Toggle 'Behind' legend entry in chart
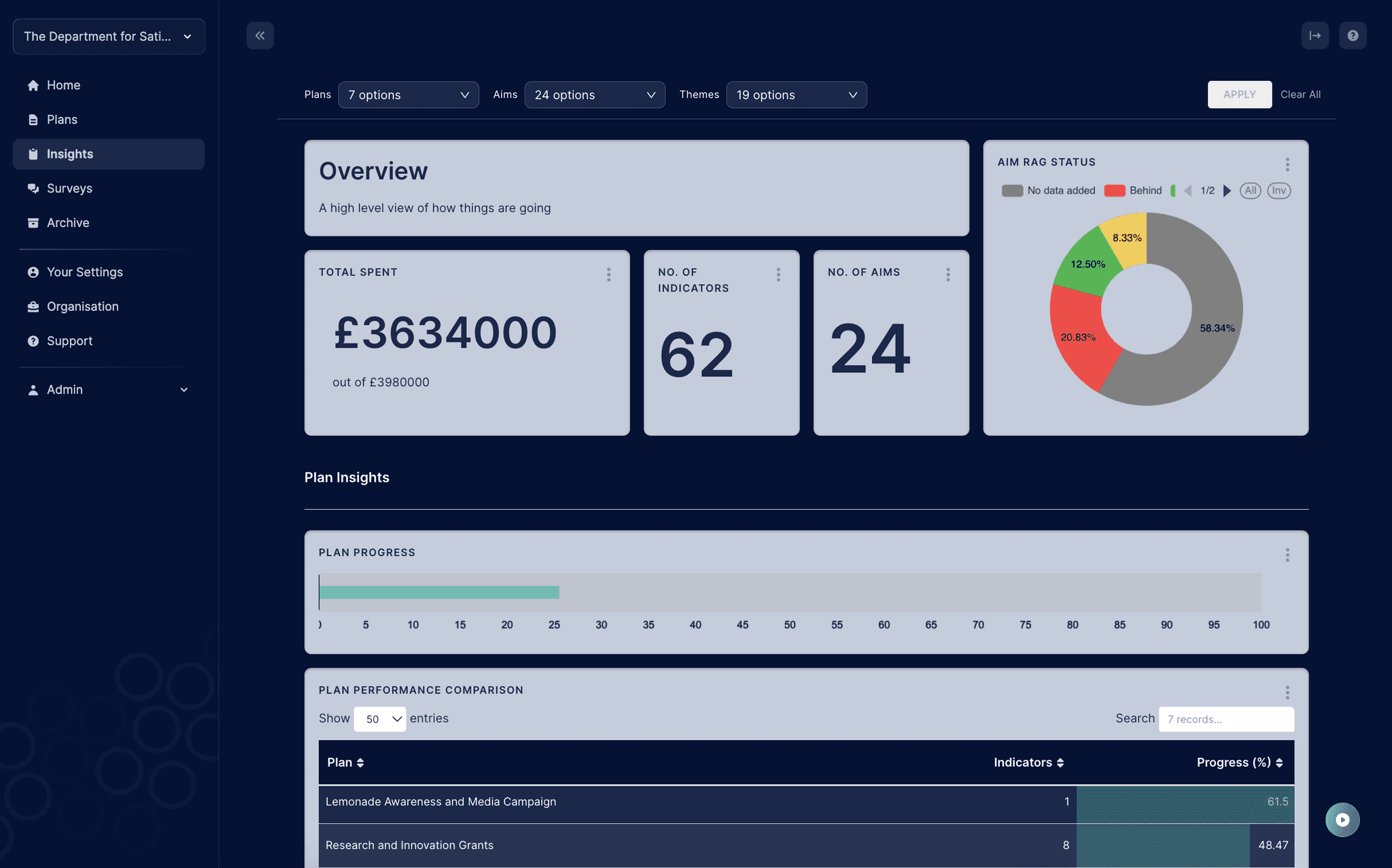 coord(1134,190)
